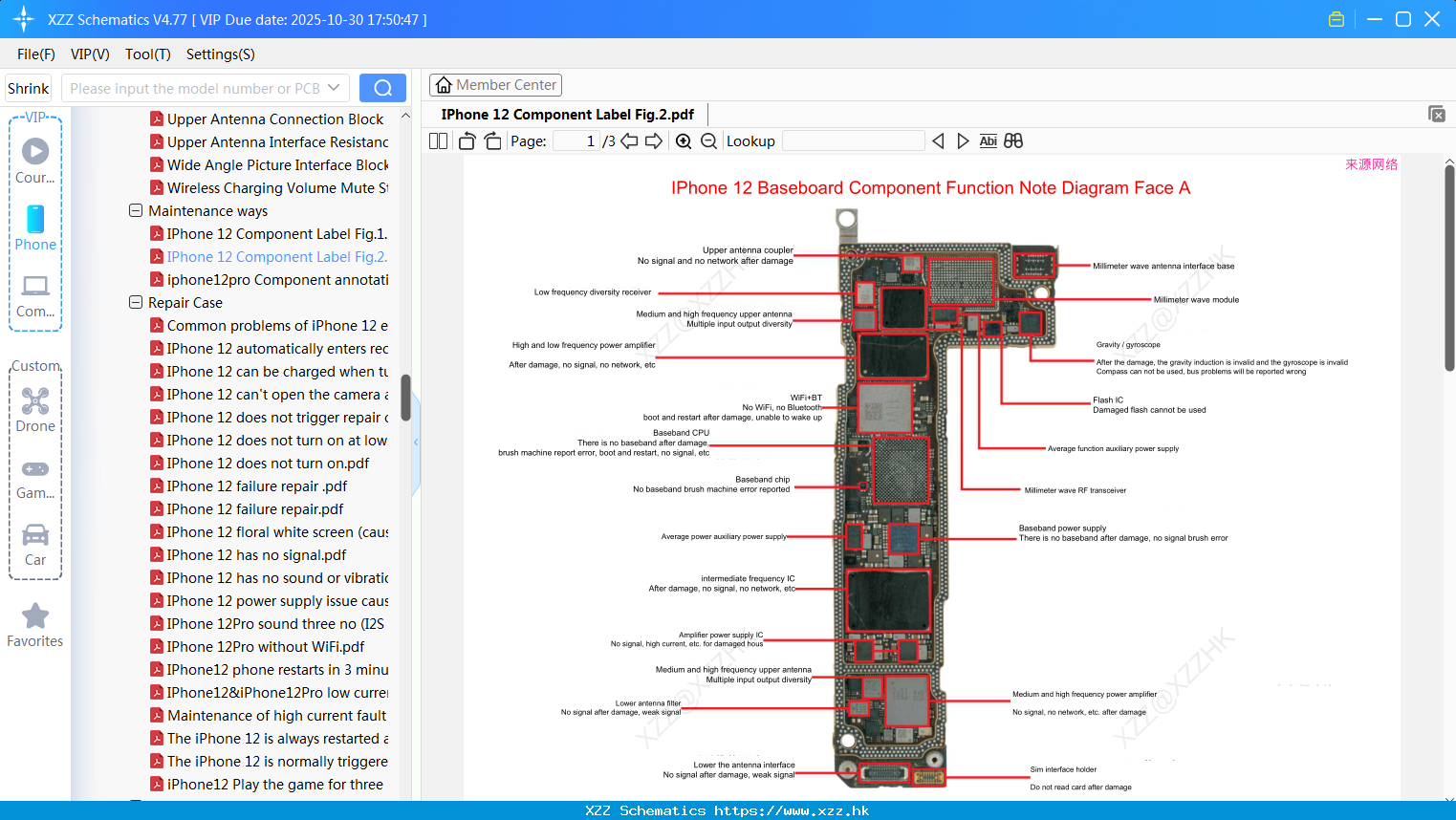This screenshot has height=820, width=1456.
Task: Open IPhone 12Pro without WiFi.pdf
Action: 257,647
